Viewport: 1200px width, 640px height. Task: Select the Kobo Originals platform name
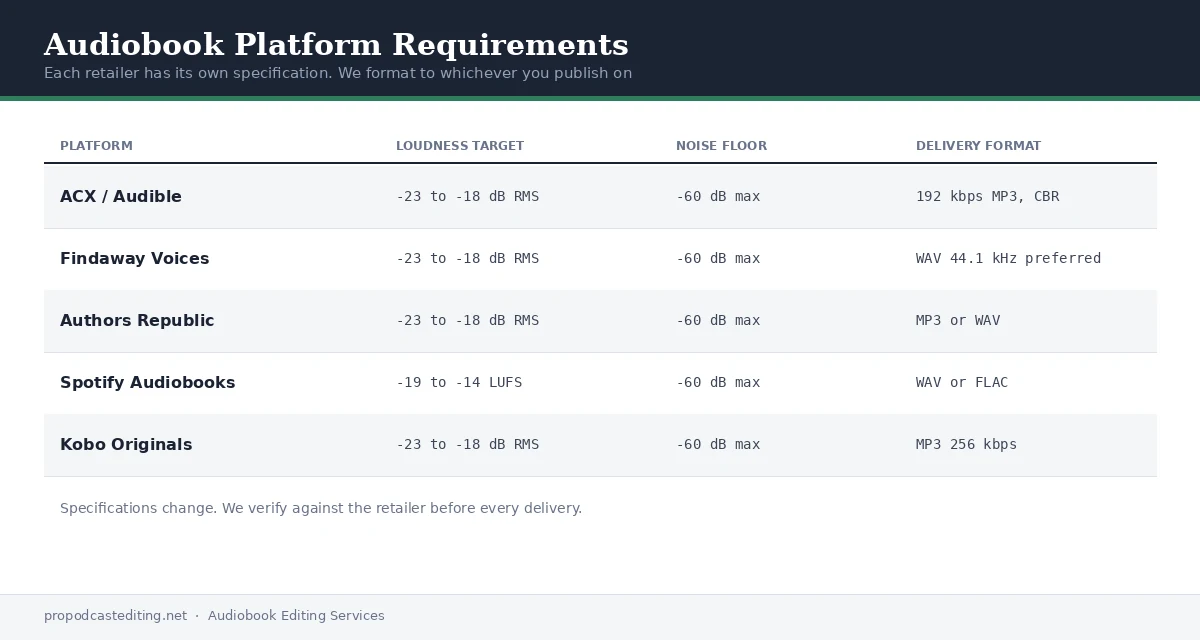tap(126, 445)
